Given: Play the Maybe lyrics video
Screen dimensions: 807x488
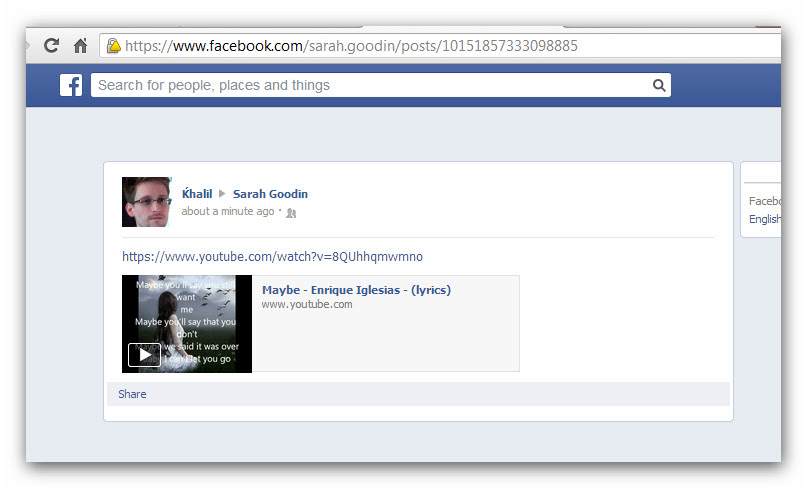Looking at the screenshot, I should (x=145, y=355).
